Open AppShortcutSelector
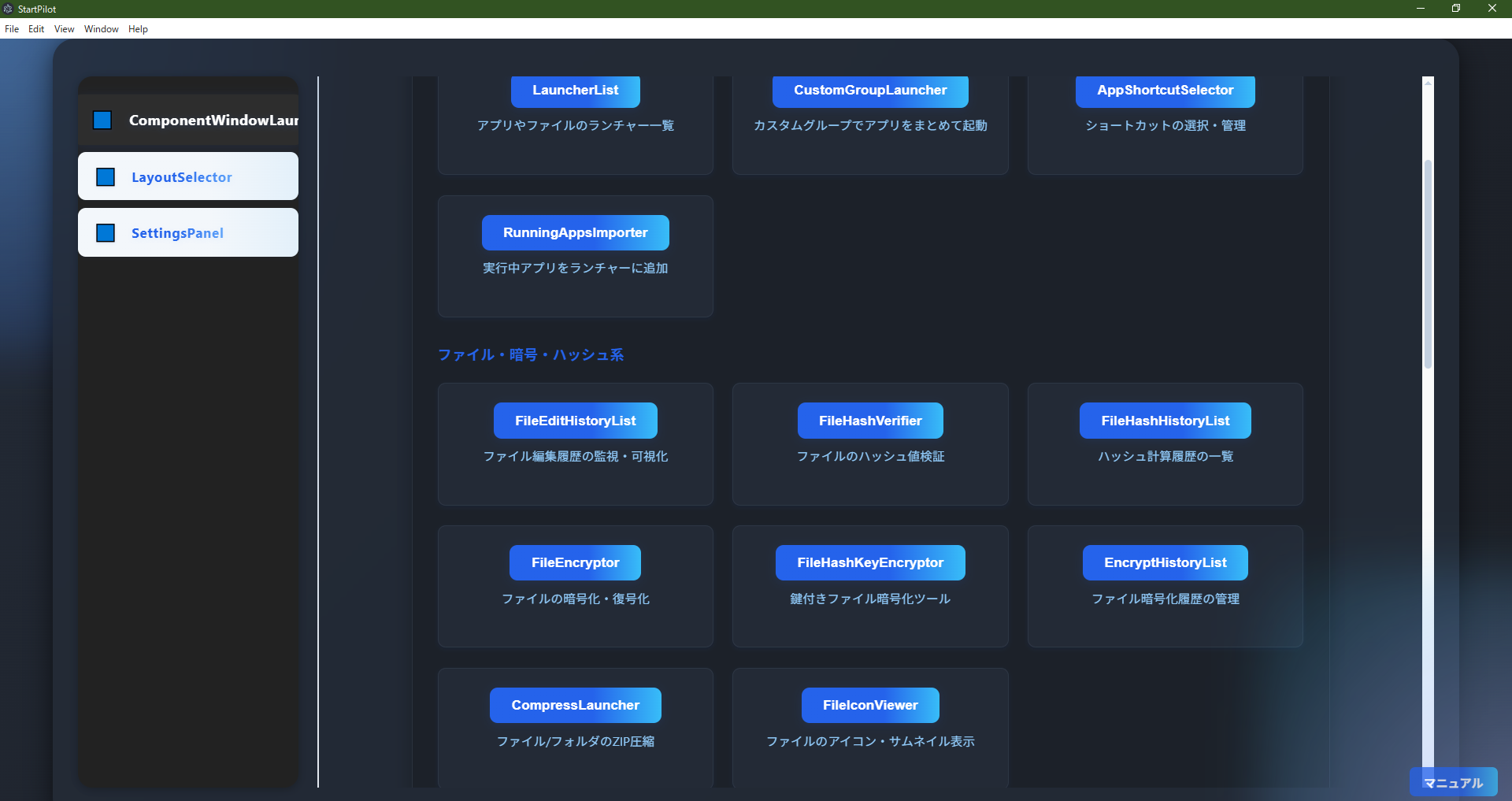The image size is (1512, 801). coord(1165,91)
